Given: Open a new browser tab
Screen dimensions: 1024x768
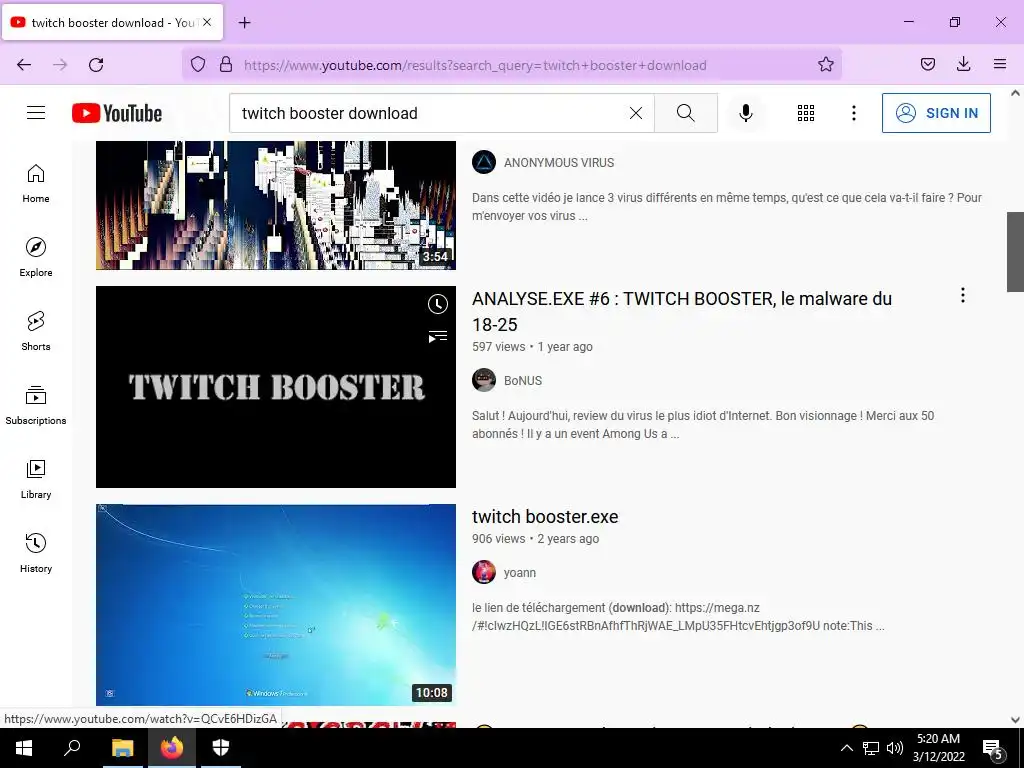Looking at the screenshot, I should pyautogui.click(x=244, y=23).
